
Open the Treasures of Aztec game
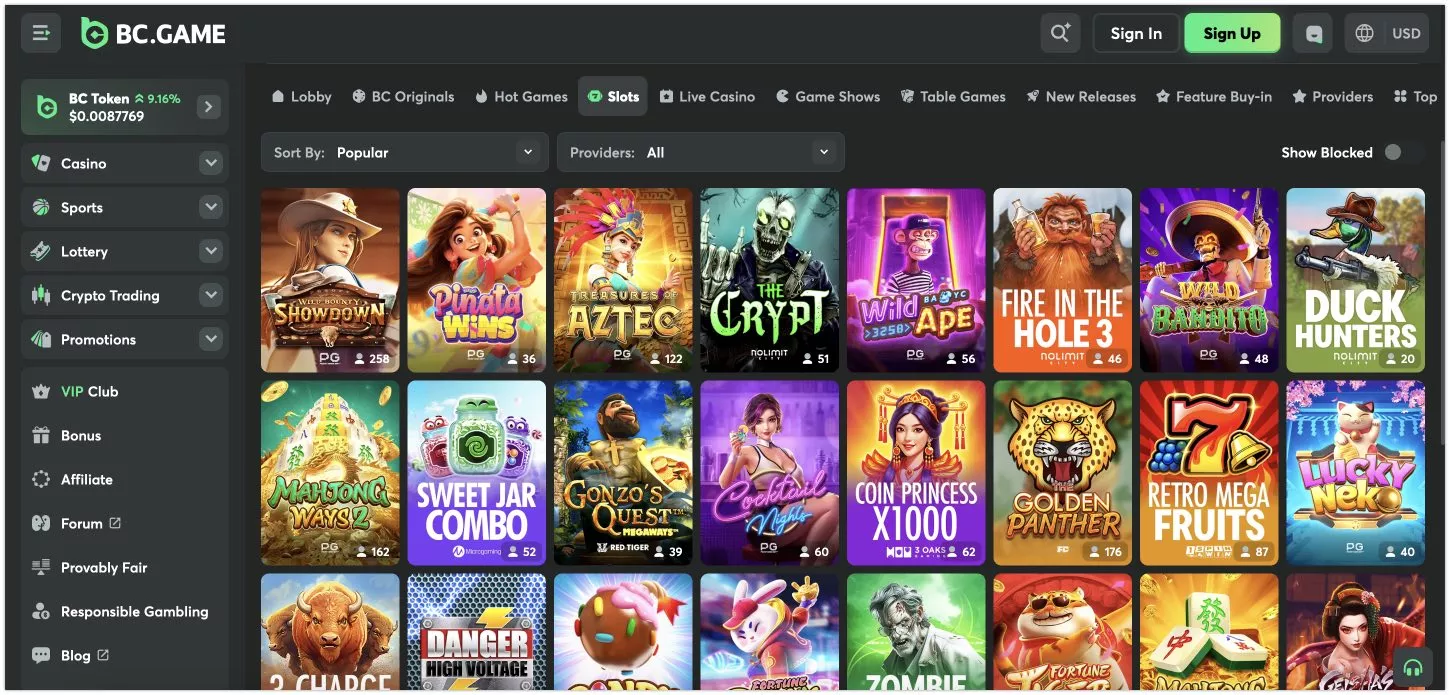[x=623, y=280]
